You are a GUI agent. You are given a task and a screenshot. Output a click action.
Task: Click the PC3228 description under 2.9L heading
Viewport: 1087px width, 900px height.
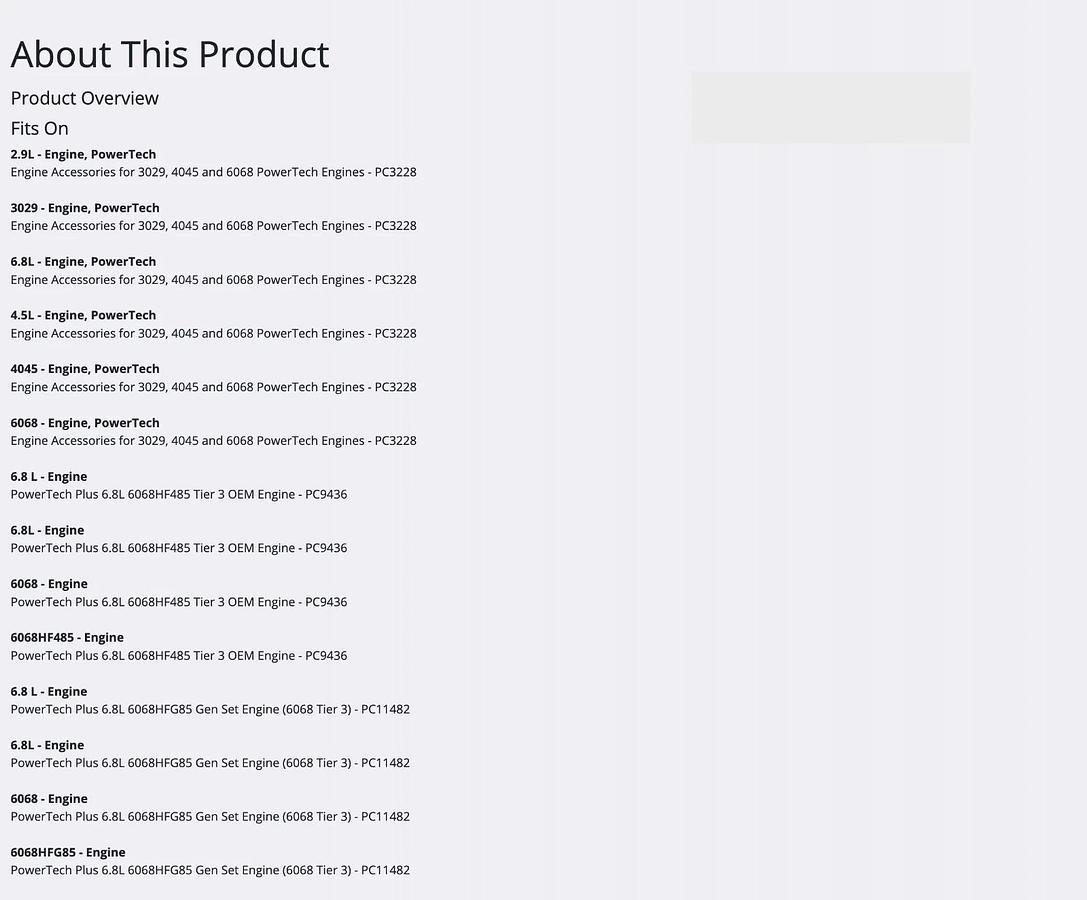(x=213, y=172)
